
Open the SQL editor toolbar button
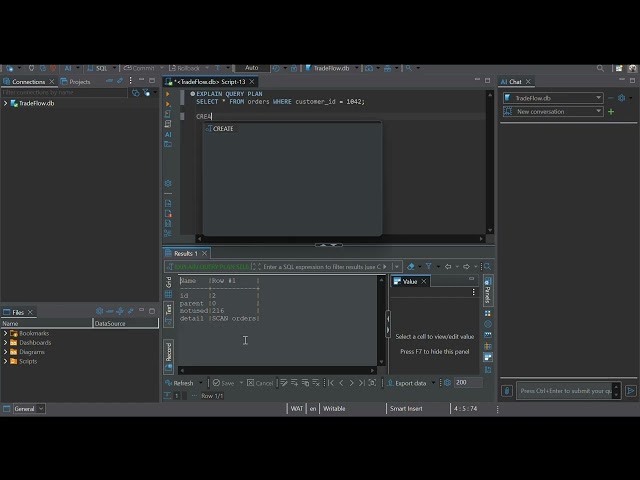pyautogui.click(x=98, y=68)
